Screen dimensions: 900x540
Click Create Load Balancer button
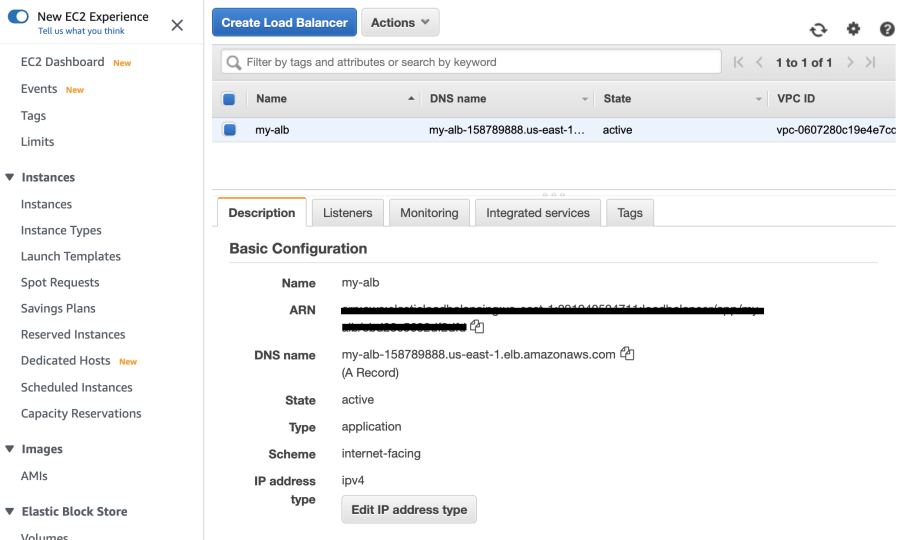pos(284,22)
